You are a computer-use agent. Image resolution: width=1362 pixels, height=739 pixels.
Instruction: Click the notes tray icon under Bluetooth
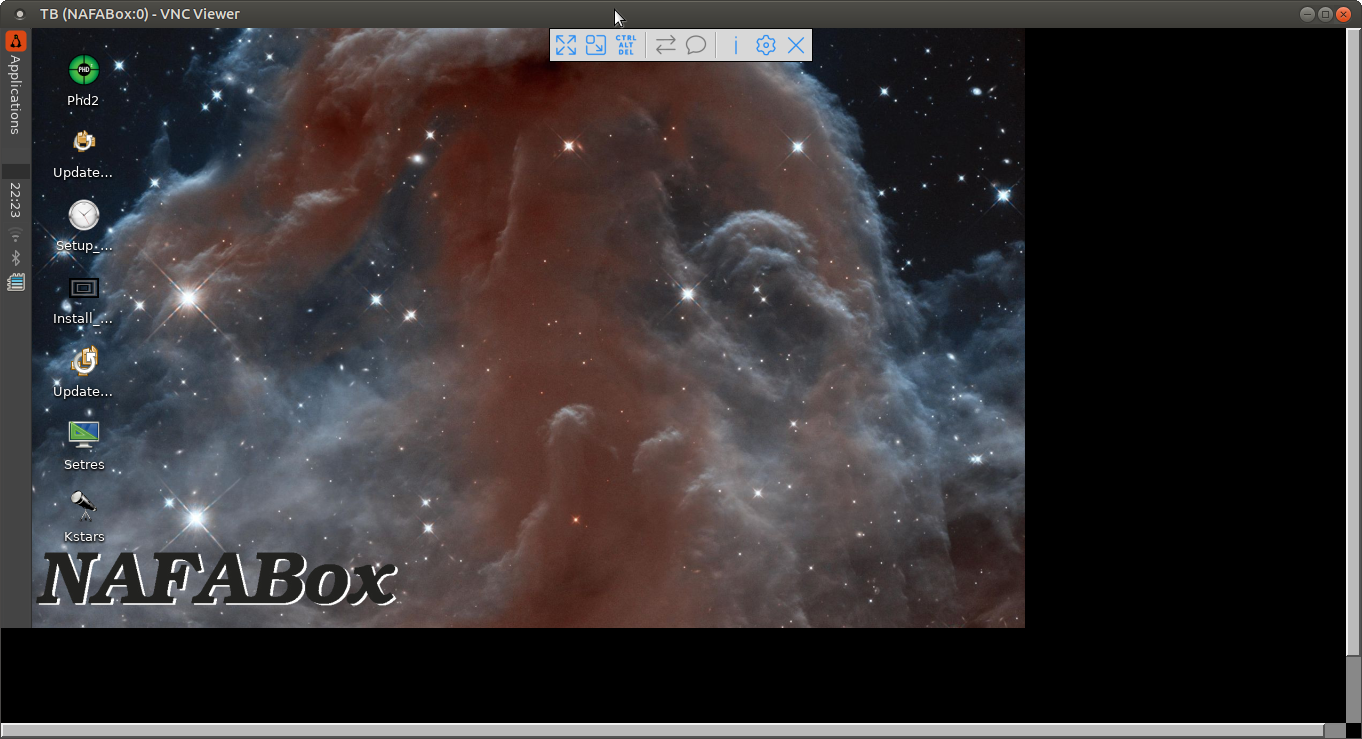click(15, 283)
